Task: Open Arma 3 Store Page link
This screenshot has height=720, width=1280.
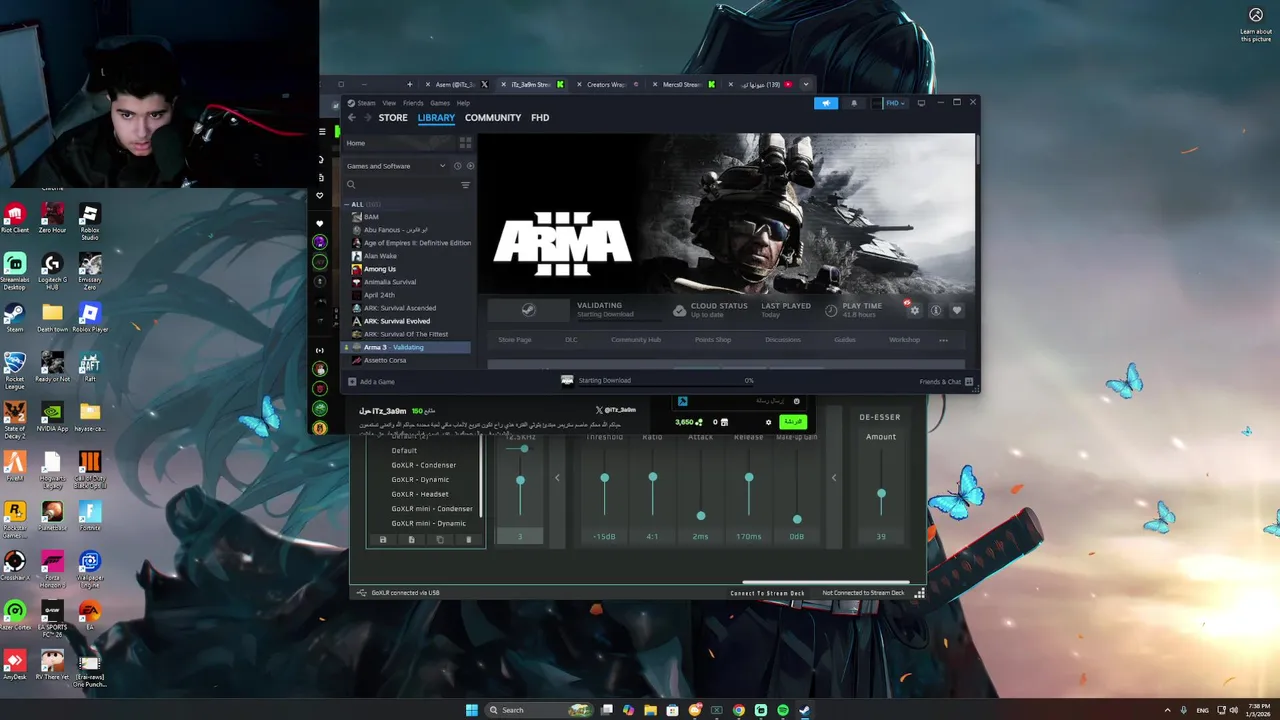Action: (515, 340)
